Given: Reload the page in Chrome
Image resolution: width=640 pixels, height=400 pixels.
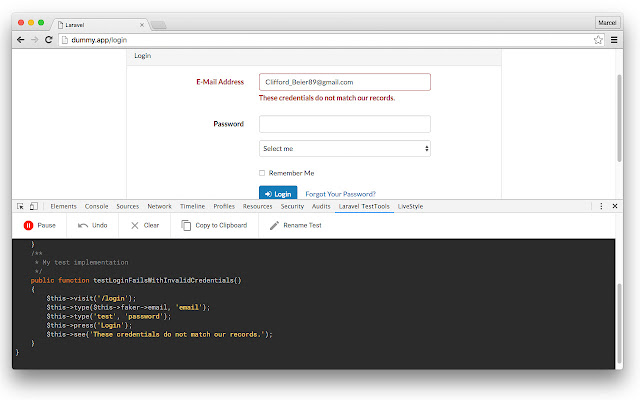Looking at the screenshot, I should [x=50, y=40].
